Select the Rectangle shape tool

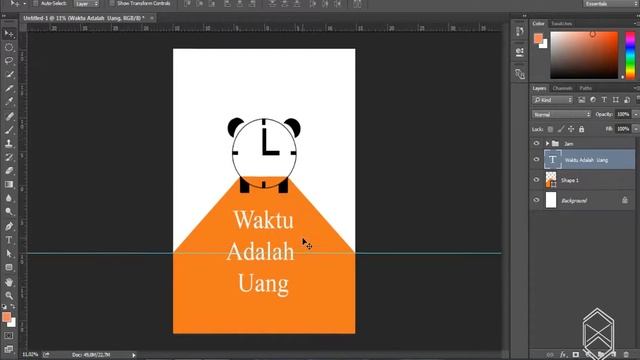point(9,267)
